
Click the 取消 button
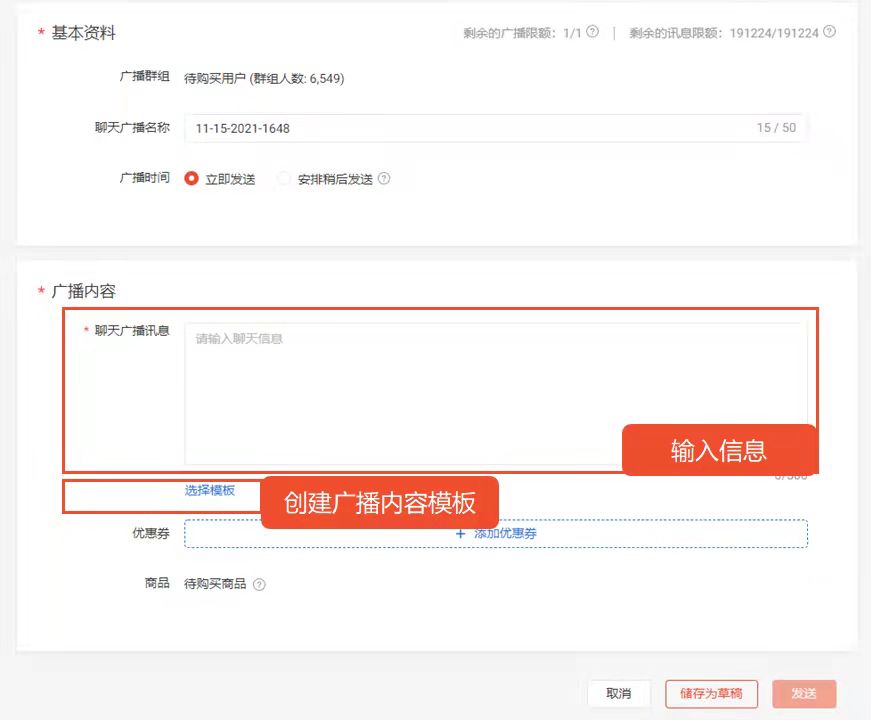[x=618, y=694]
